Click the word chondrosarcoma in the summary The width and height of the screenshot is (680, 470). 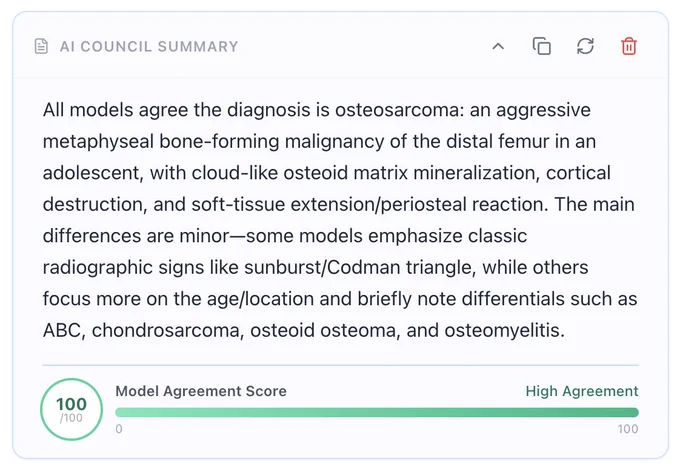(167, 330)
